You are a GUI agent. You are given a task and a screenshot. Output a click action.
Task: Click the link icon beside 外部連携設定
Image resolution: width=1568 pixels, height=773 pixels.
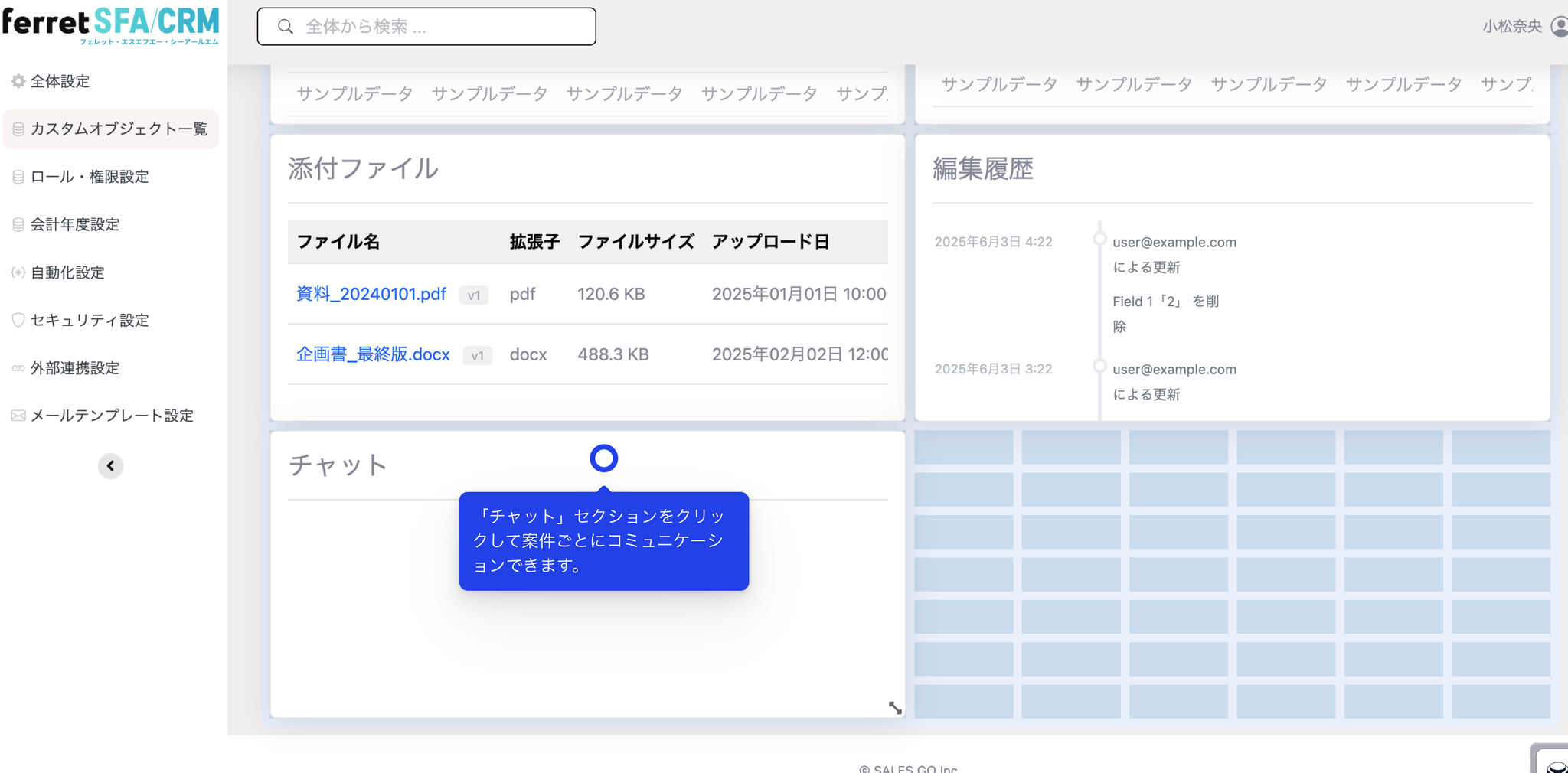18,368
